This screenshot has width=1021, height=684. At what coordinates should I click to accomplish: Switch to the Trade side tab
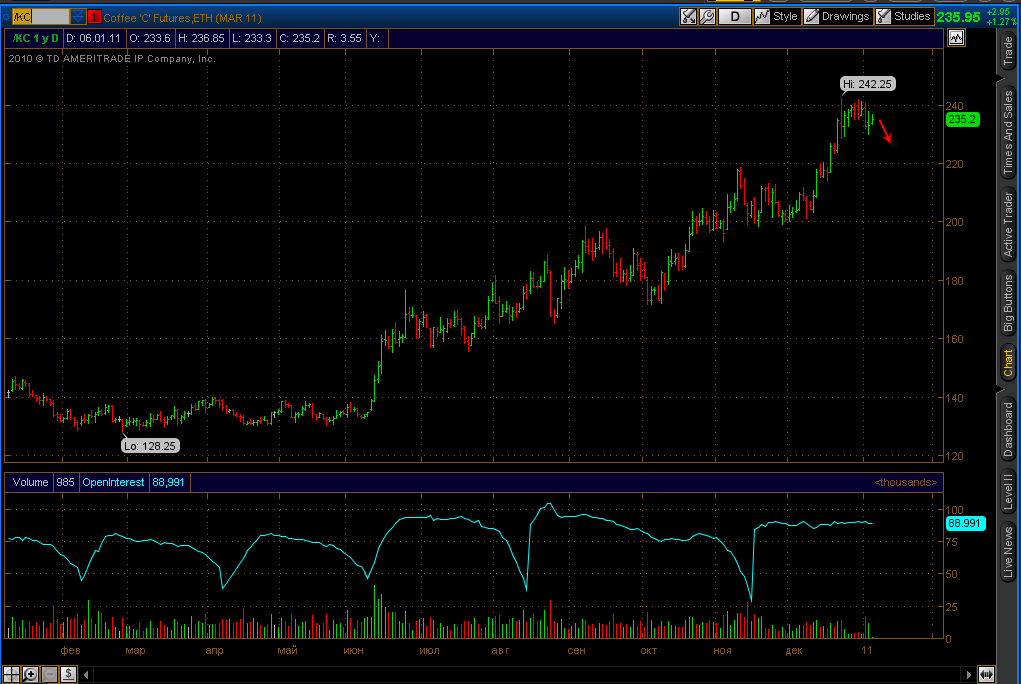[1008, 52]
